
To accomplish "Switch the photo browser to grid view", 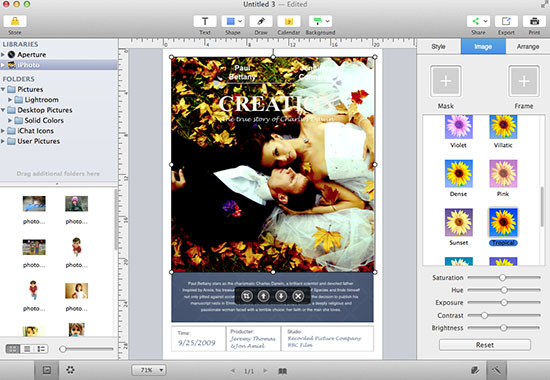I will pyautogui.click(x=13, y=349).
